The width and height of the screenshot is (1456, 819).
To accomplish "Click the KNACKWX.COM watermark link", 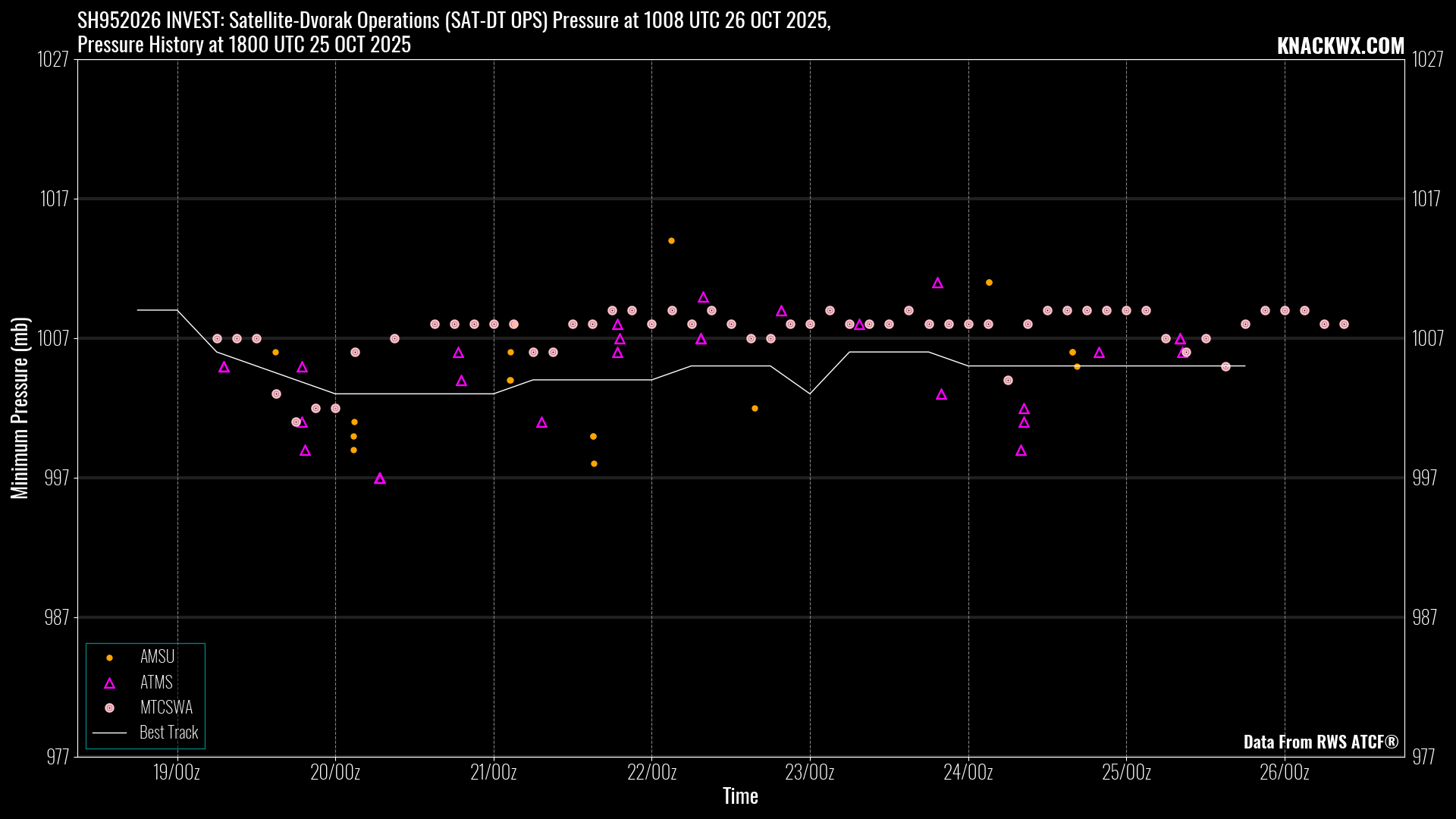I will (x=1340, y=46).
